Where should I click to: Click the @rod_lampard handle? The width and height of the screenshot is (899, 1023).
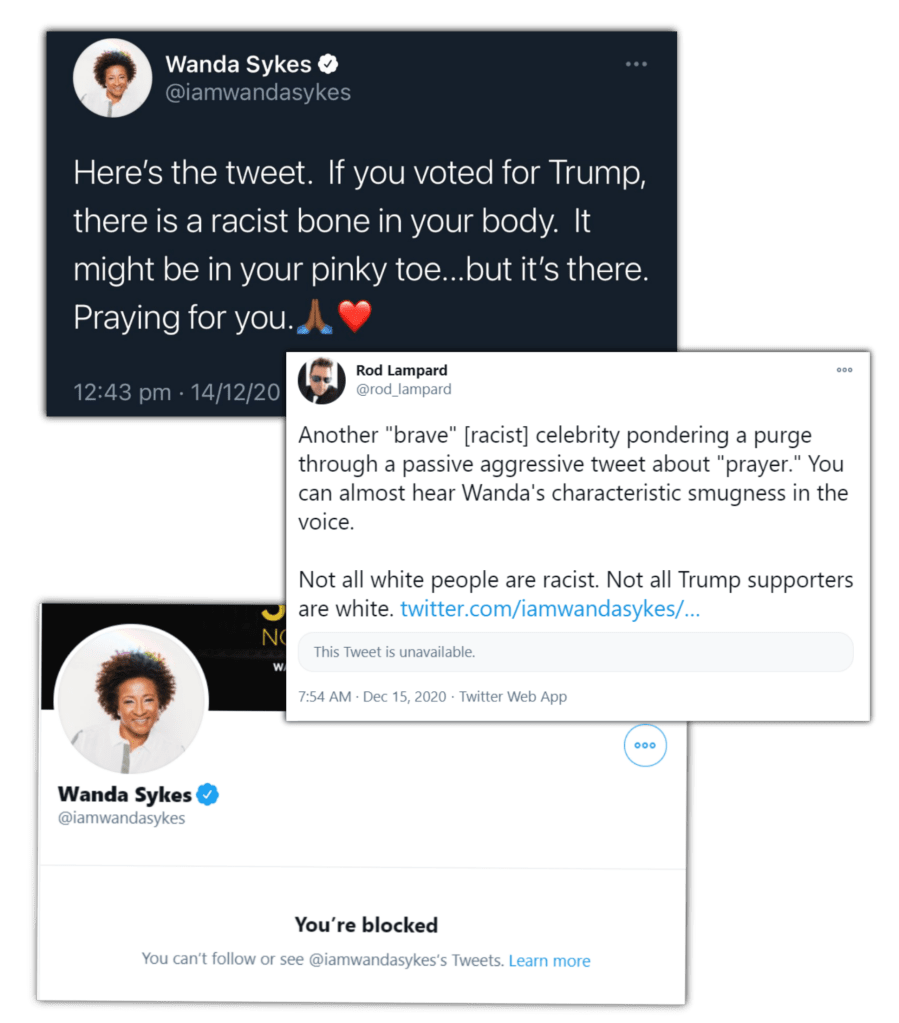point(403,389)
